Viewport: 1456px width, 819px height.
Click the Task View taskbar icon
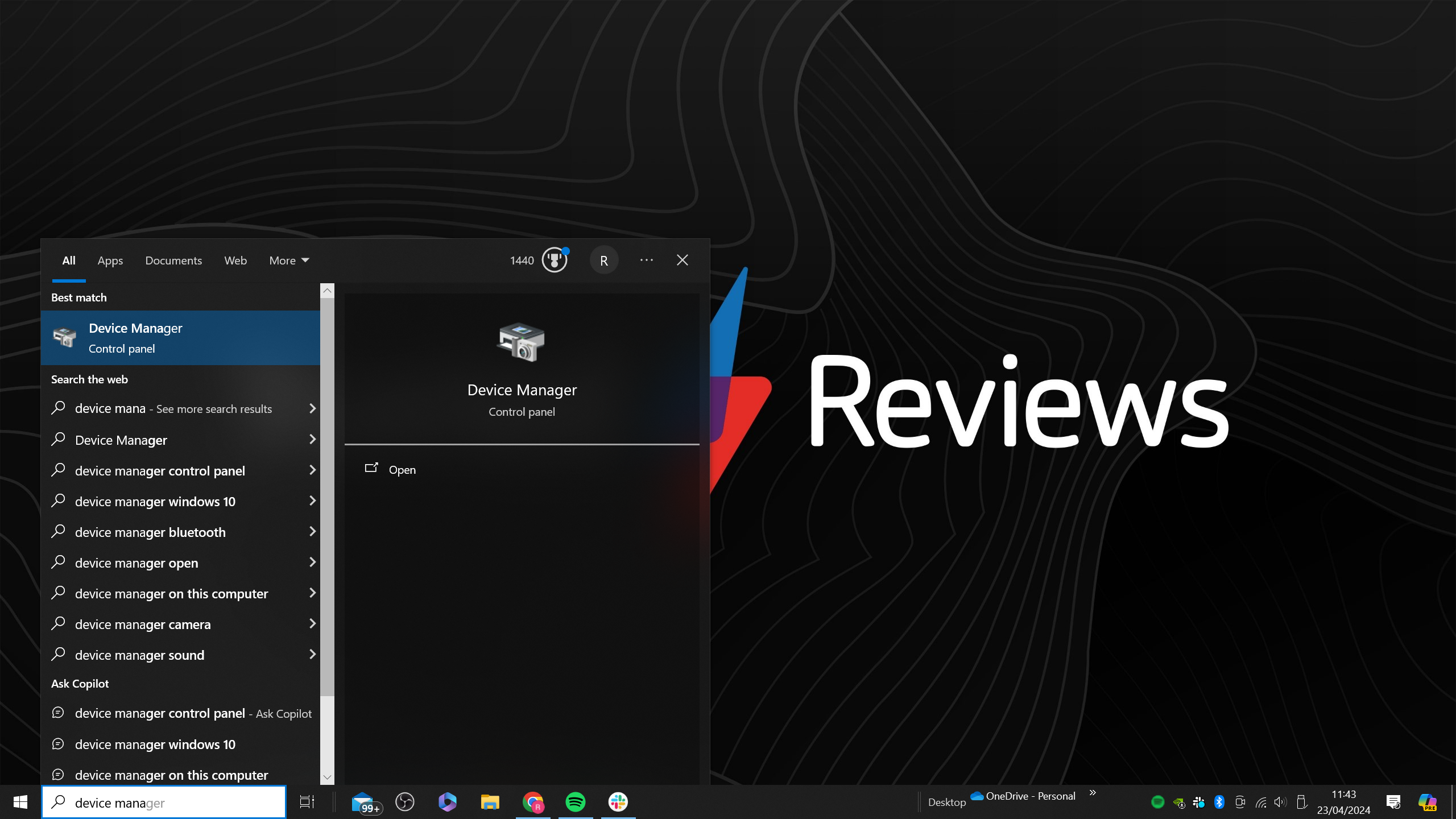[x=307, y=802]
